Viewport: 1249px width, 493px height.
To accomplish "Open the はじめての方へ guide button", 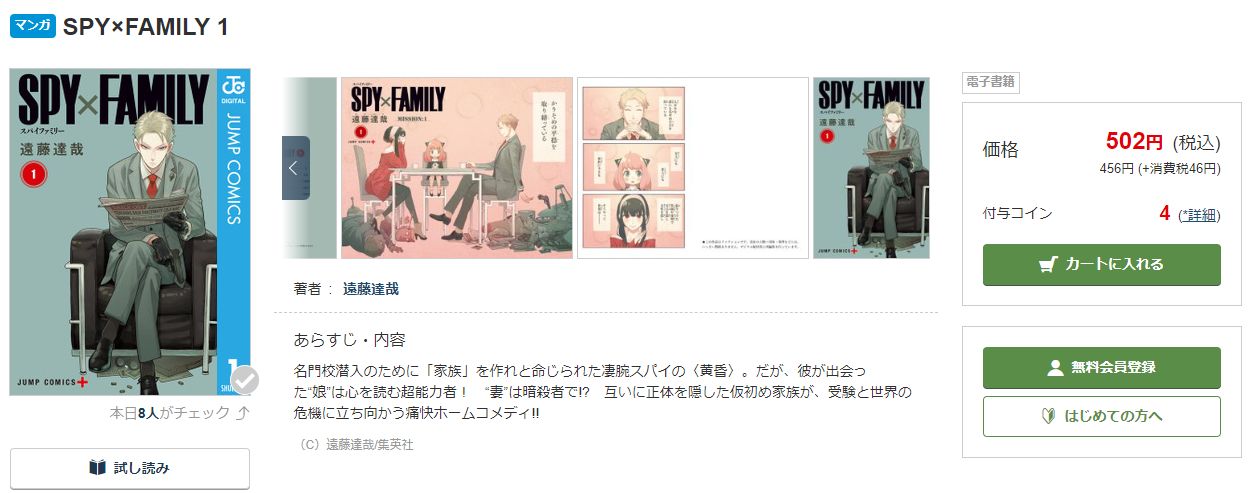I will (1101, 416).
